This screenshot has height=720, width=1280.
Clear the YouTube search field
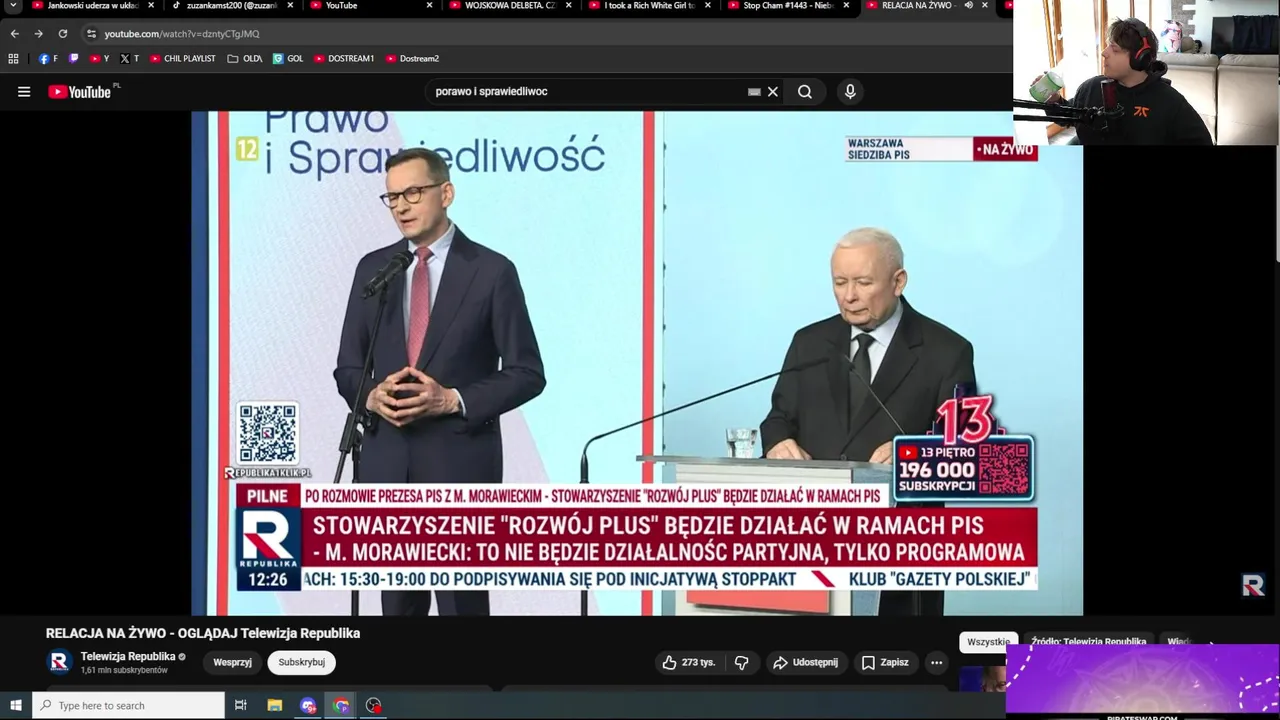[x=772, y=92]
